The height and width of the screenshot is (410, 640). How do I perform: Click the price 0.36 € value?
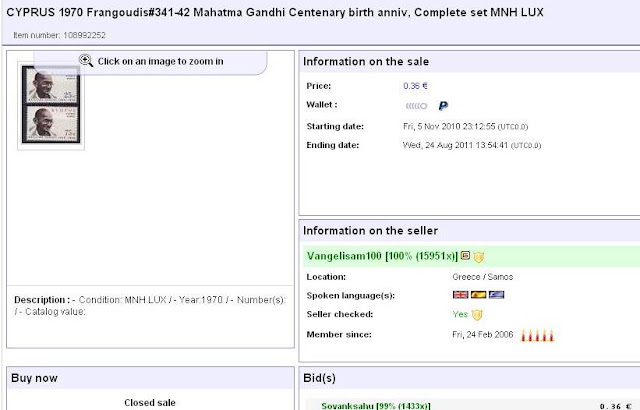(415, 86)
